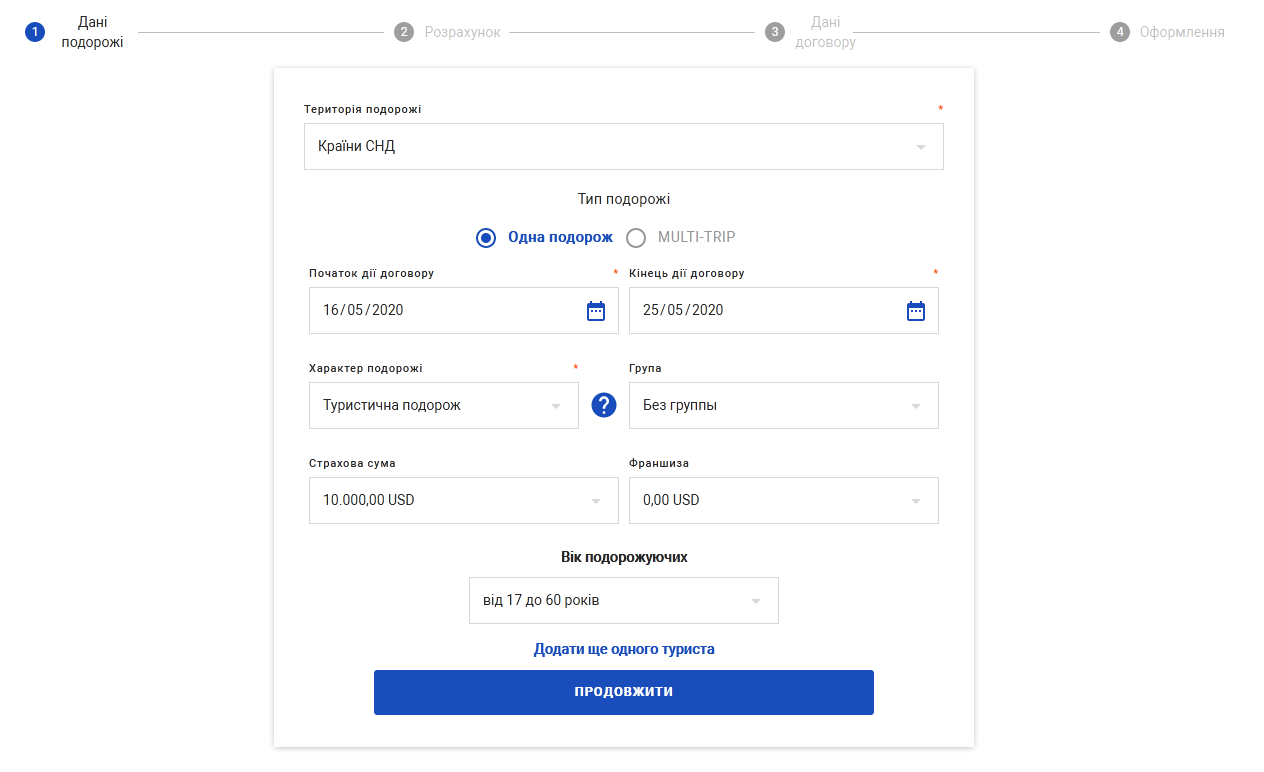This screenshot has height=772, width=1264.
Task: Click the blue question mark help icon
Action: (x=604, y=405)
